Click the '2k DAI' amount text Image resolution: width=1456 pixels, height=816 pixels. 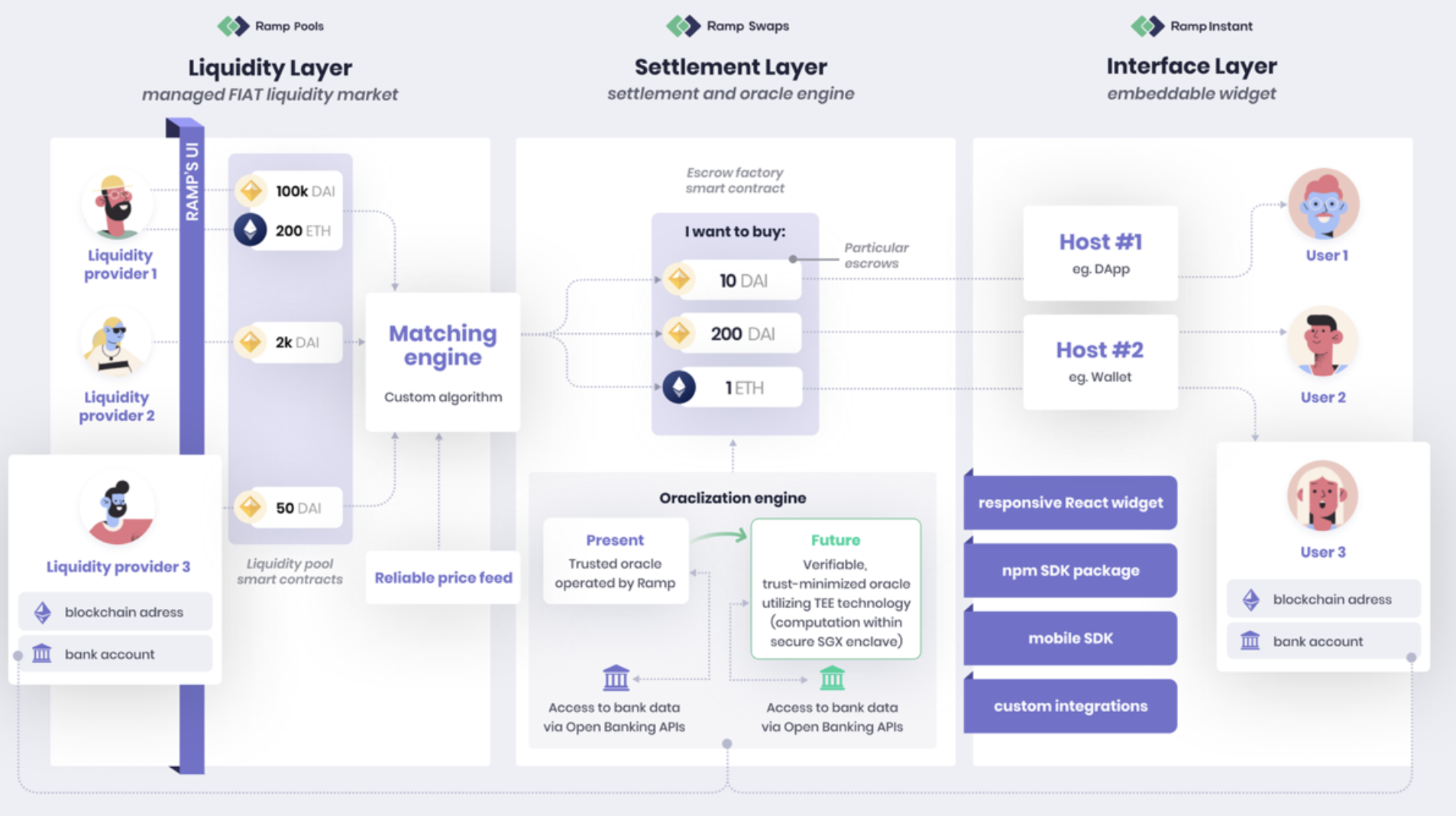[x=297, y=342]
